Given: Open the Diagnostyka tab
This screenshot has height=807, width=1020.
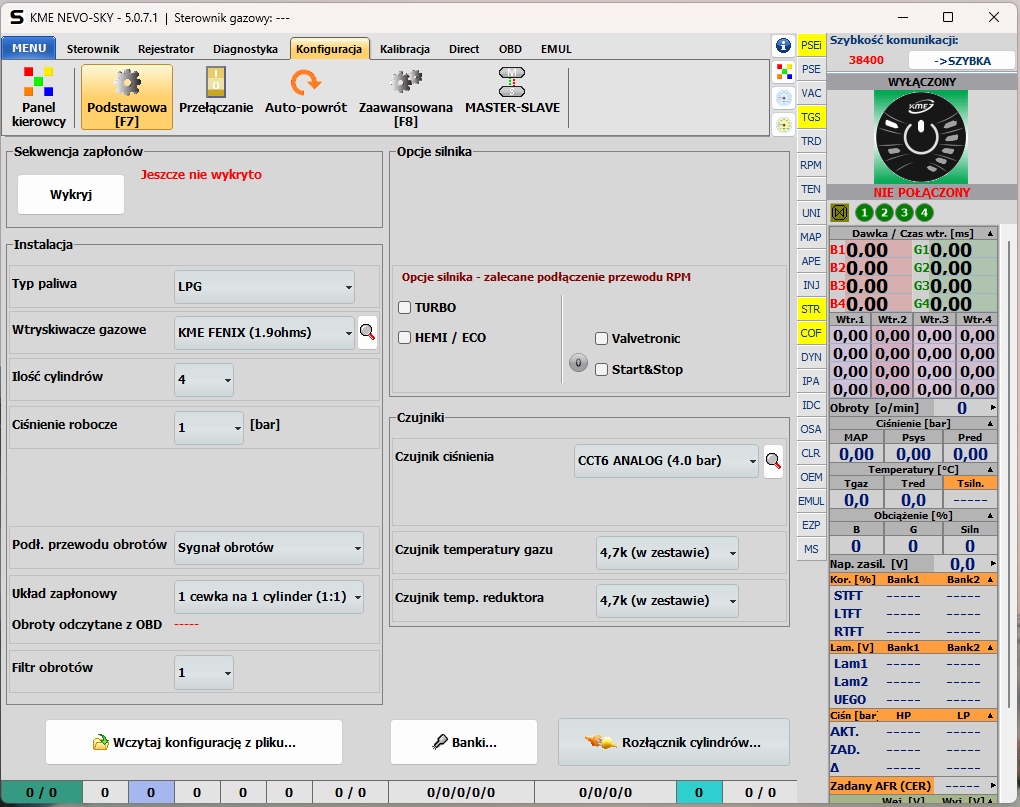Looking at the screenshot, I should tap(245, 49).
